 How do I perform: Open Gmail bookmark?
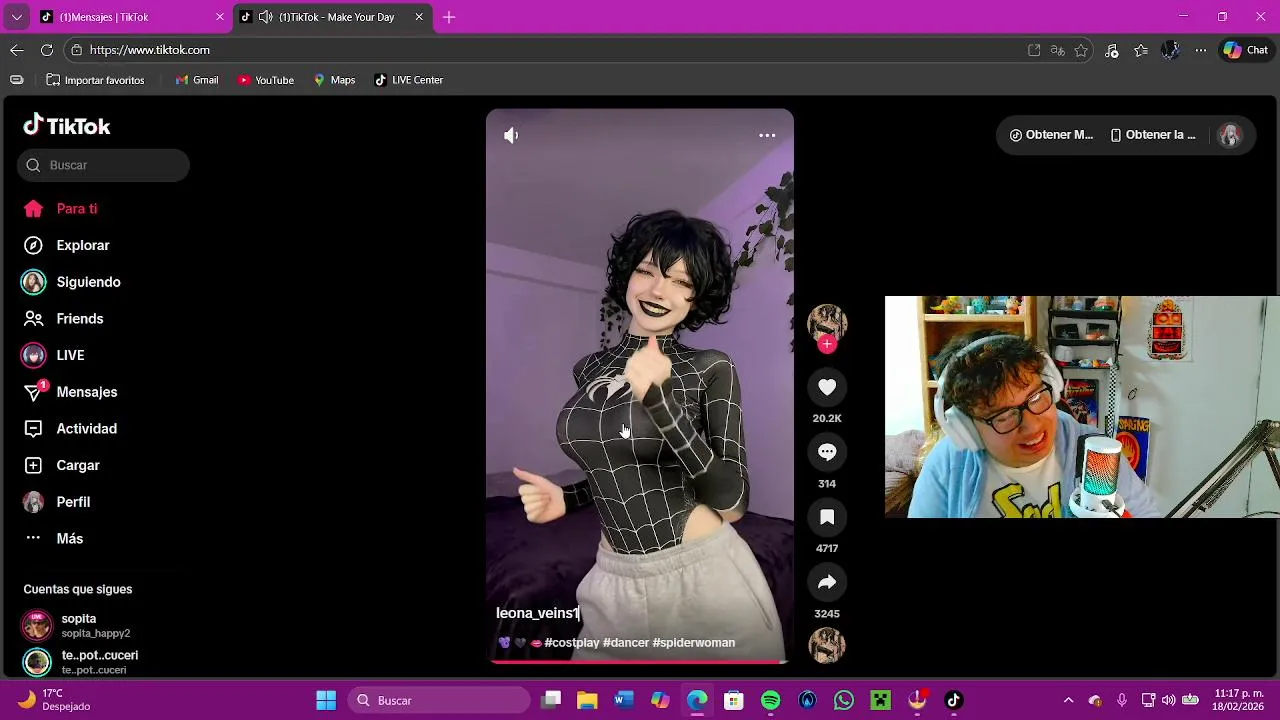pyautogui.click(x=197, y=80)
